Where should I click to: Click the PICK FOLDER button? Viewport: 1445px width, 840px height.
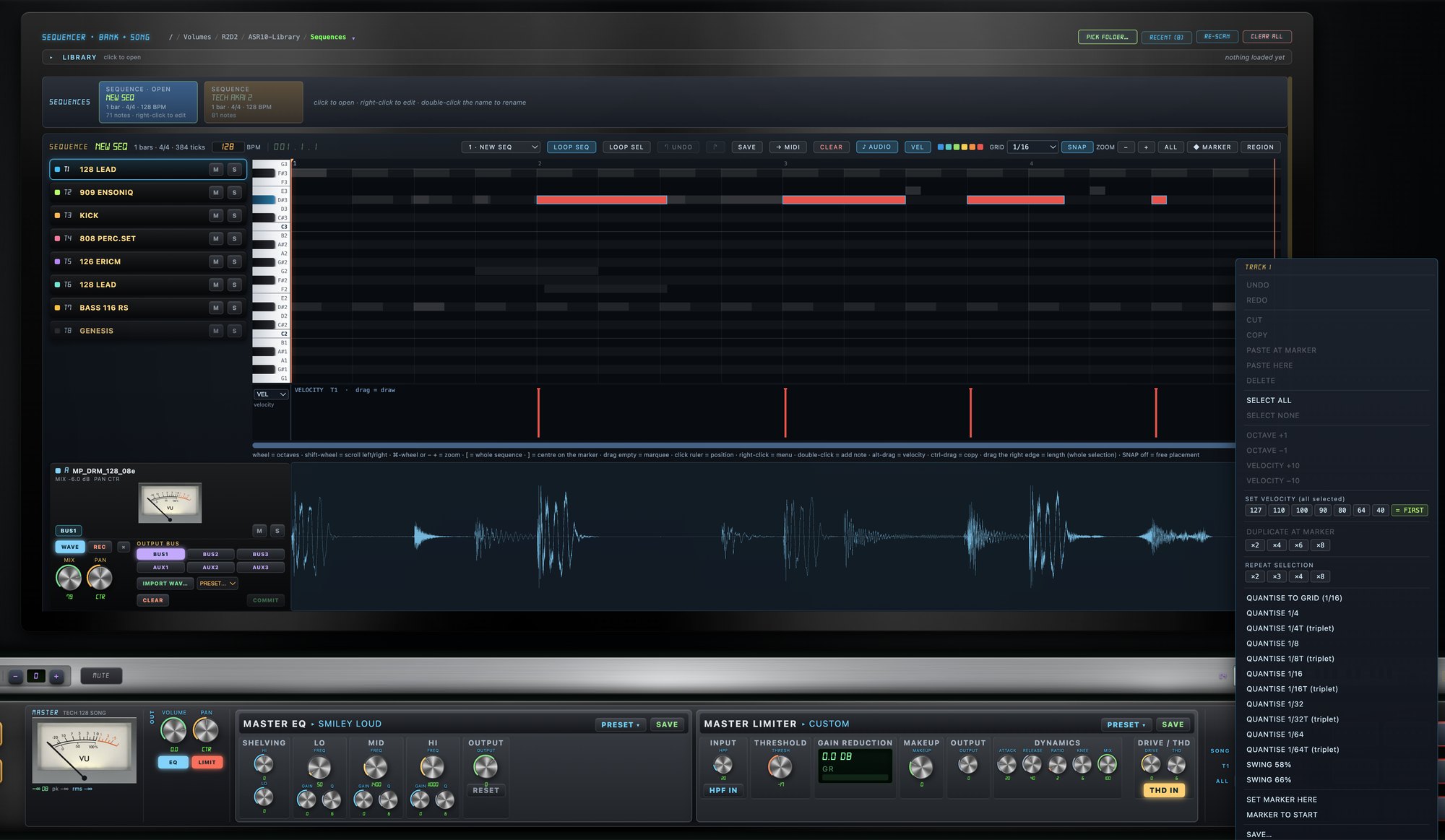click(1107, 37)
